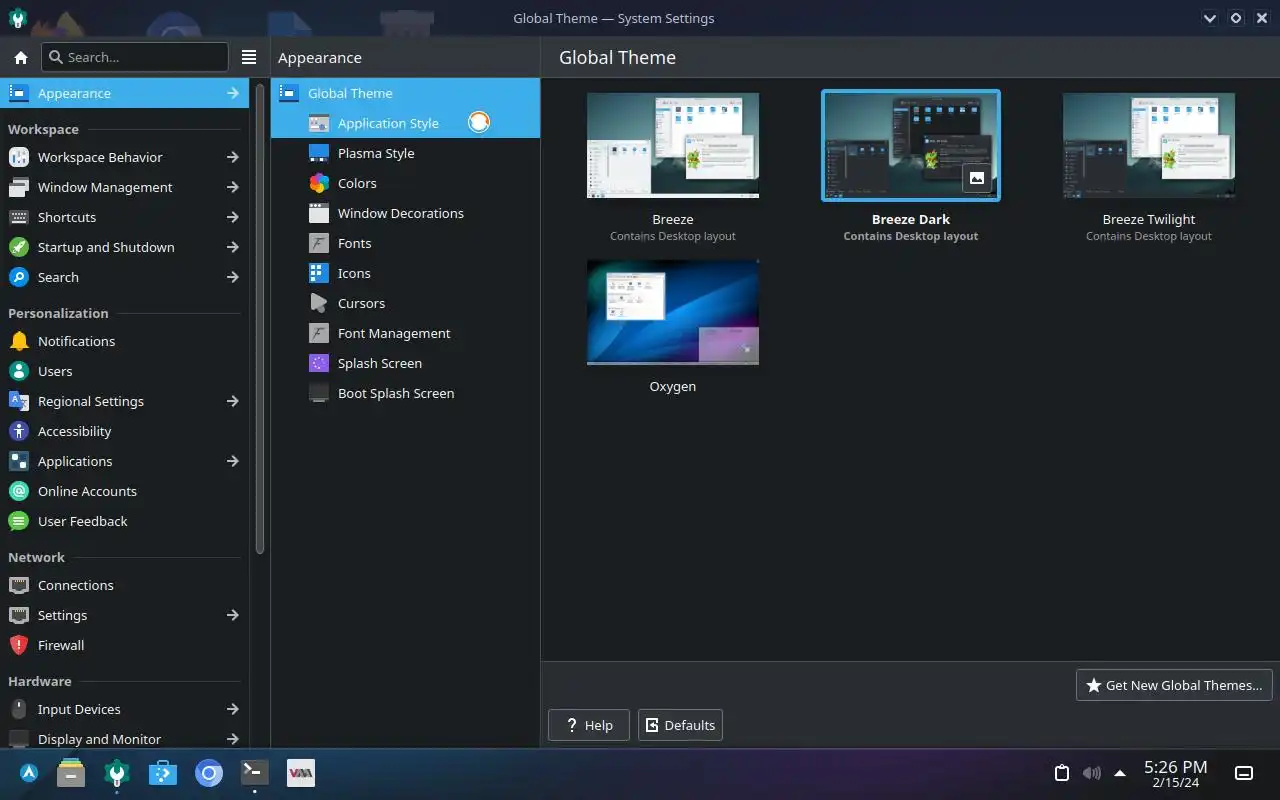
Task: Select the Breeze Twilight theme thumbnail
Action: point(1149,145)
